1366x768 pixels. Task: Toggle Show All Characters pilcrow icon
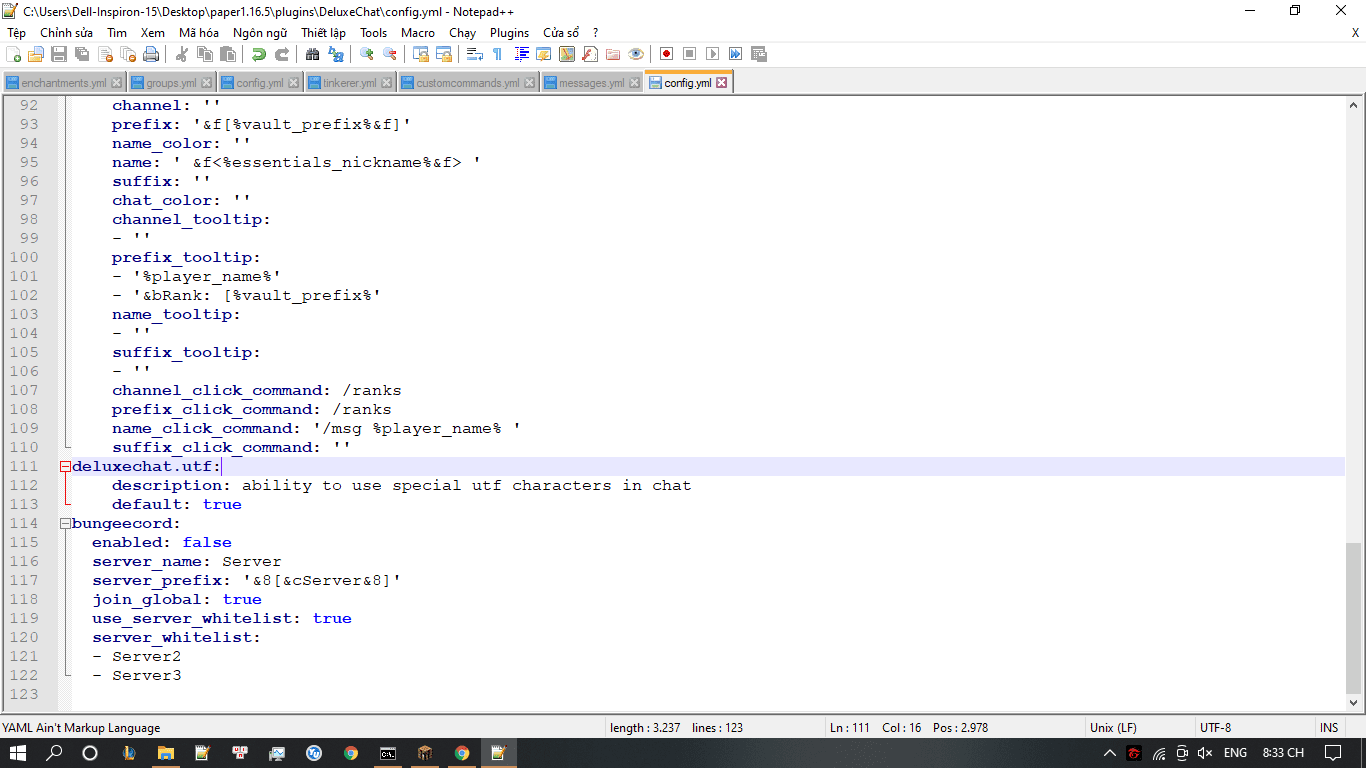coord(497,54)
